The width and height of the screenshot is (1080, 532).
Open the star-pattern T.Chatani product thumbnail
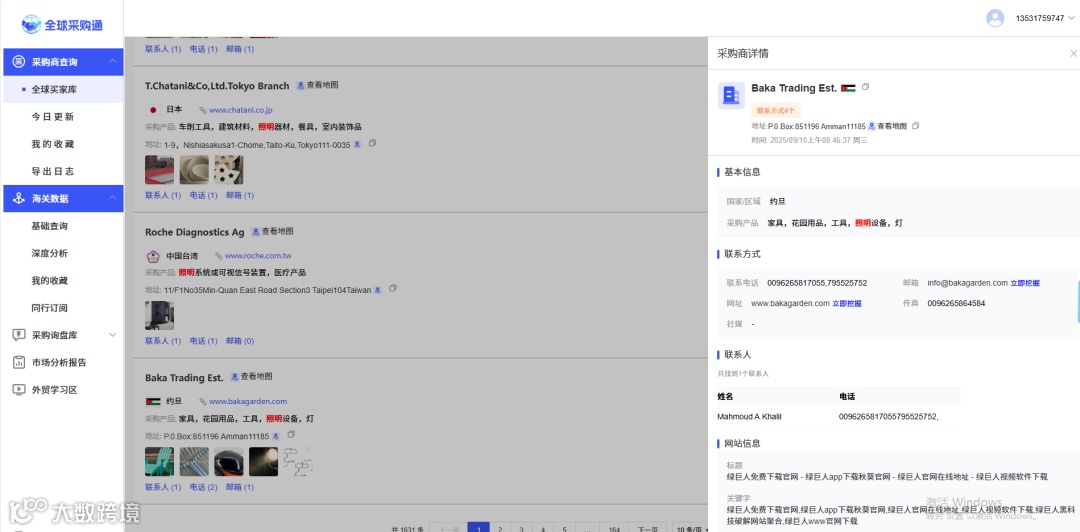[228, 170]
